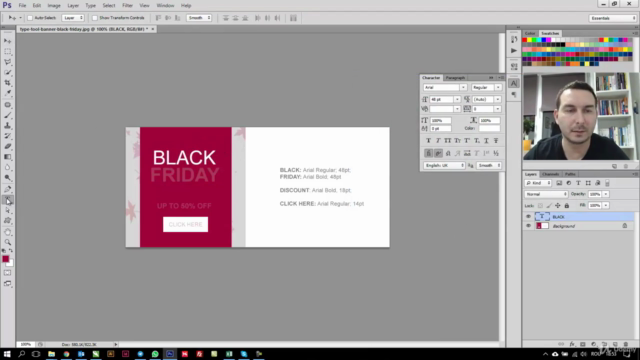Open the Regular font style dropdown
This screenshot has width=640, height=360.
coord(498,87)
